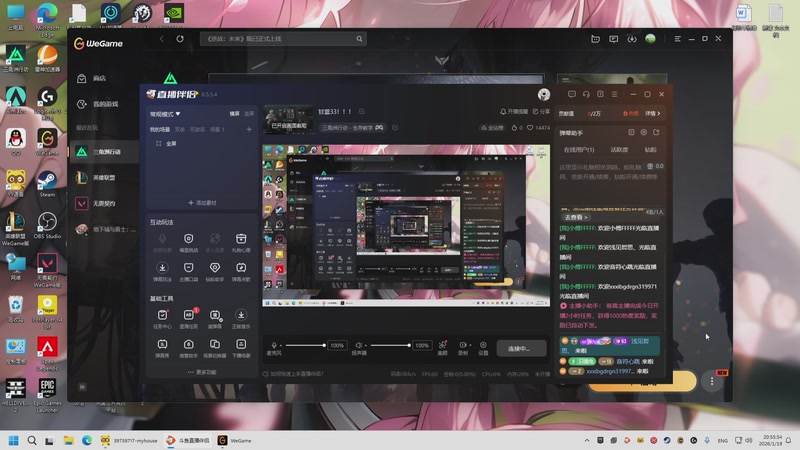Image resolution: width=800 pixels, height=450 pixels.
Task: Adjust the microphone volume slider
Action: click(x=305, y=345)
